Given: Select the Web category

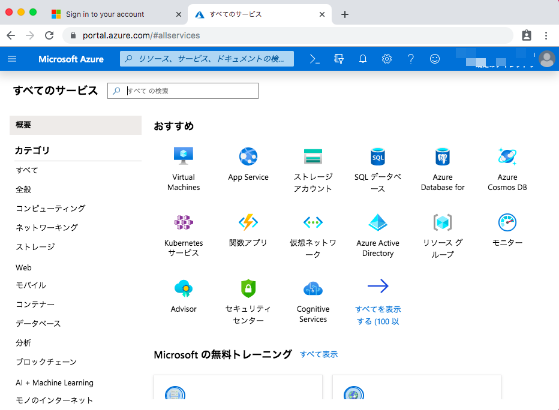Looking at the screenshot, I should 23,267.
